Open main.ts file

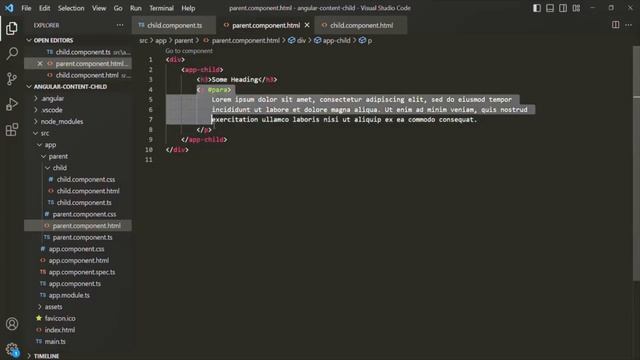(55, 341)
